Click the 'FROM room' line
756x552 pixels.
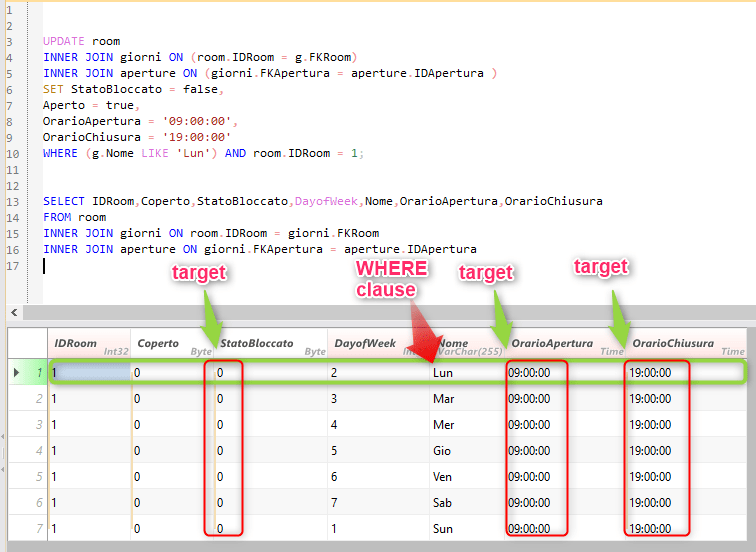pyautogui.click(x=75, y=217)
